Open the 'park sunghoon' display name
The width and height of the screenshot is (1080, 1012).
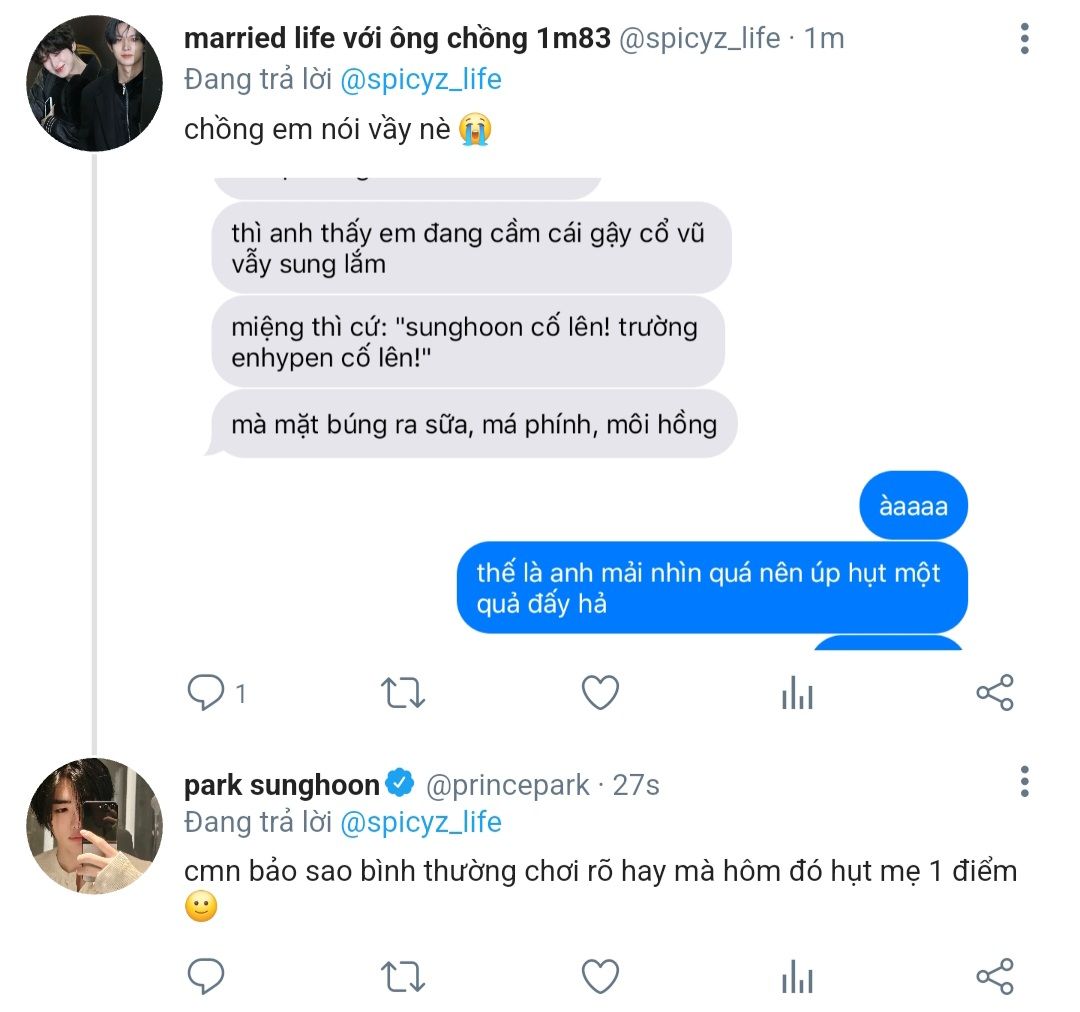coord(282,785)
